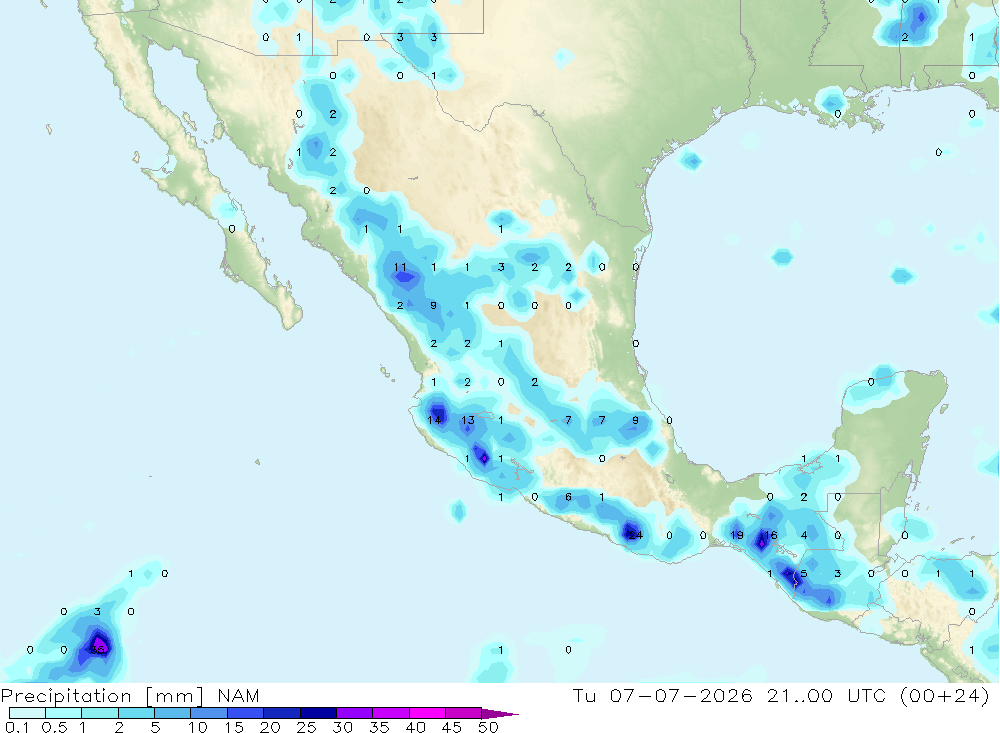The height and width of the screenshot is (733, 1000).
Task: Pick the 15–20 mm legend swatch
Action: click(x=246, y=713)
